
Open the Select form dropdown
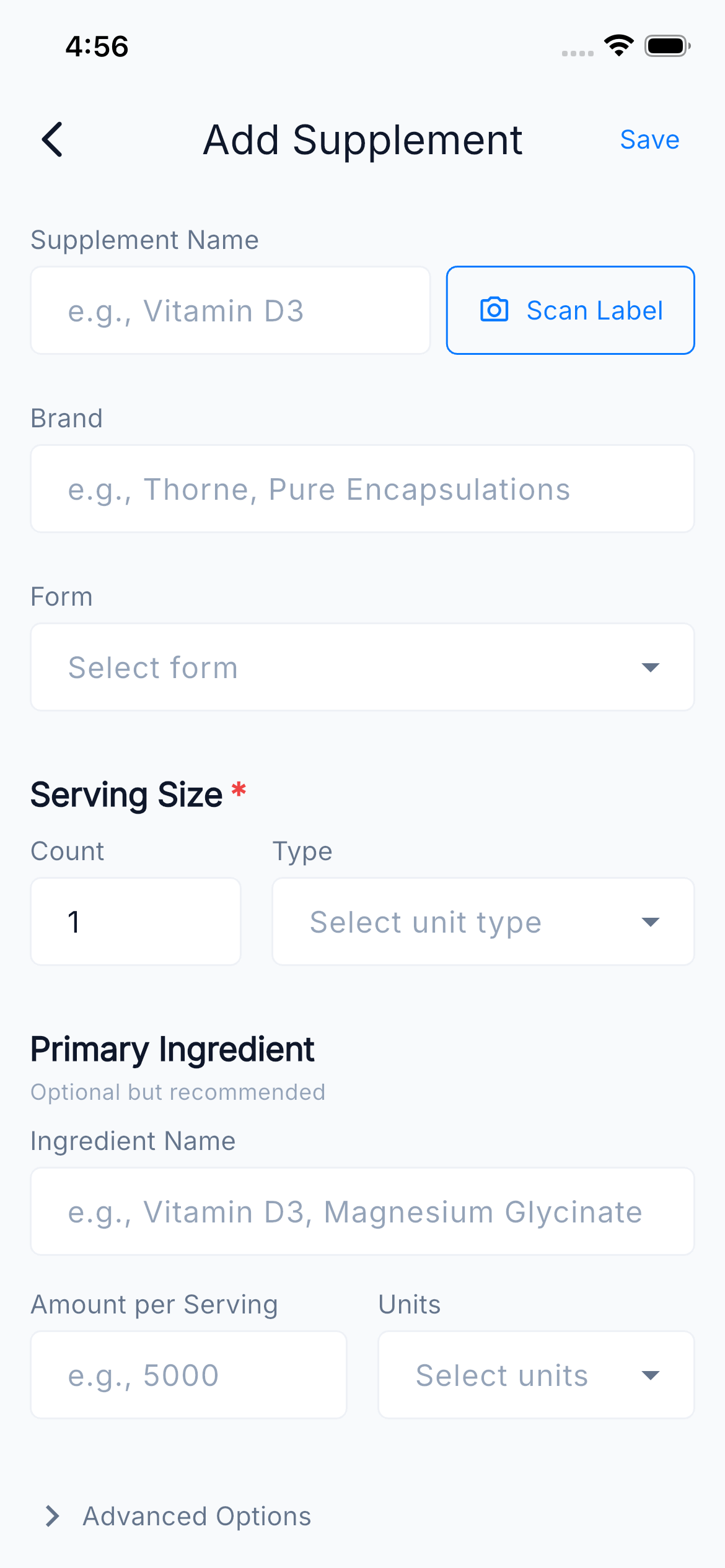362,667
